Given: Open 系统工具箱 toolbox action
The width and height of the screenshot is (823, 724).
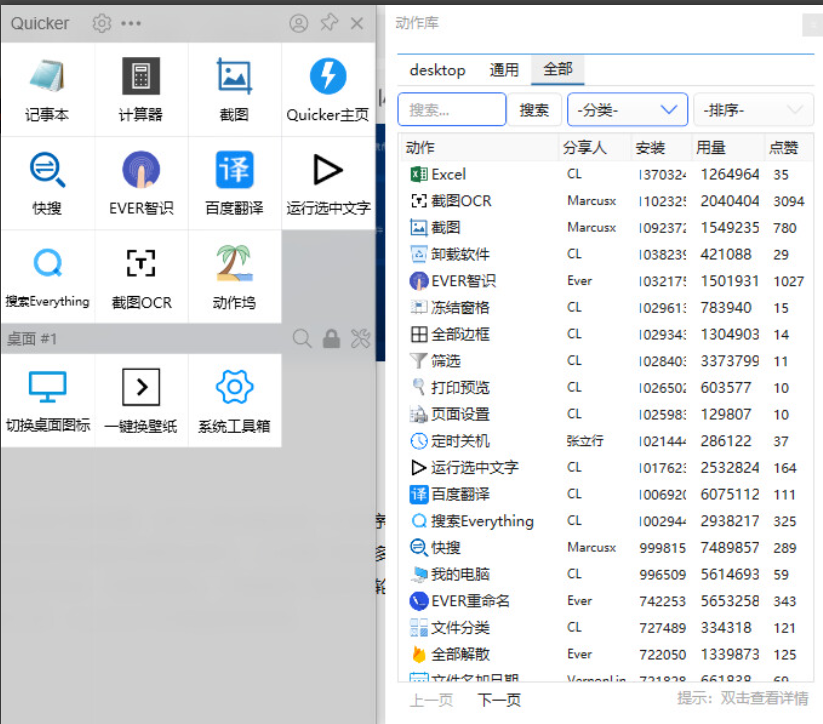Looking at the screenshot, I should (234, 401).
